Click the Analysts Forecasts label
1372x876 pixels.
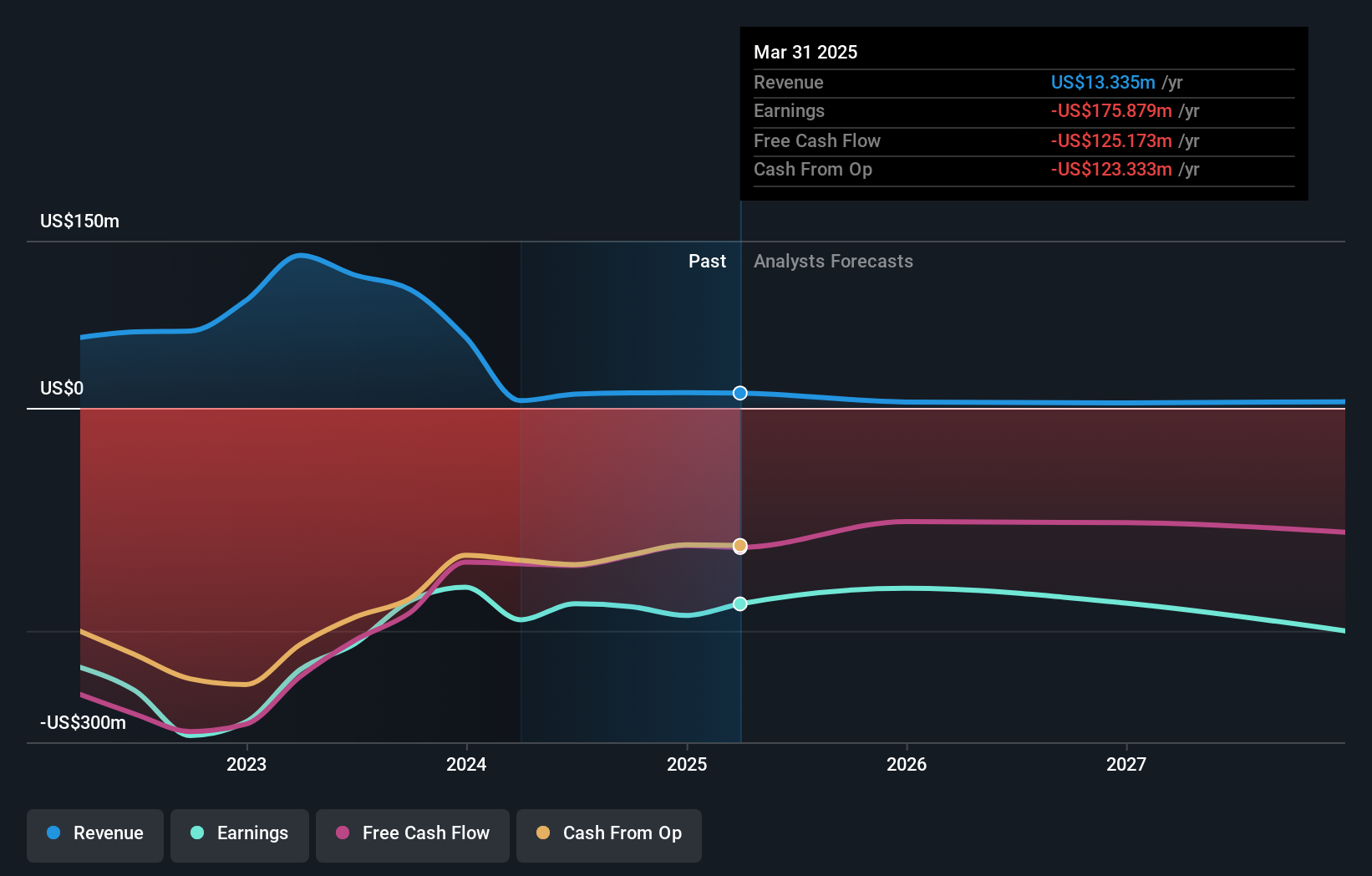(x=833, y=262)
